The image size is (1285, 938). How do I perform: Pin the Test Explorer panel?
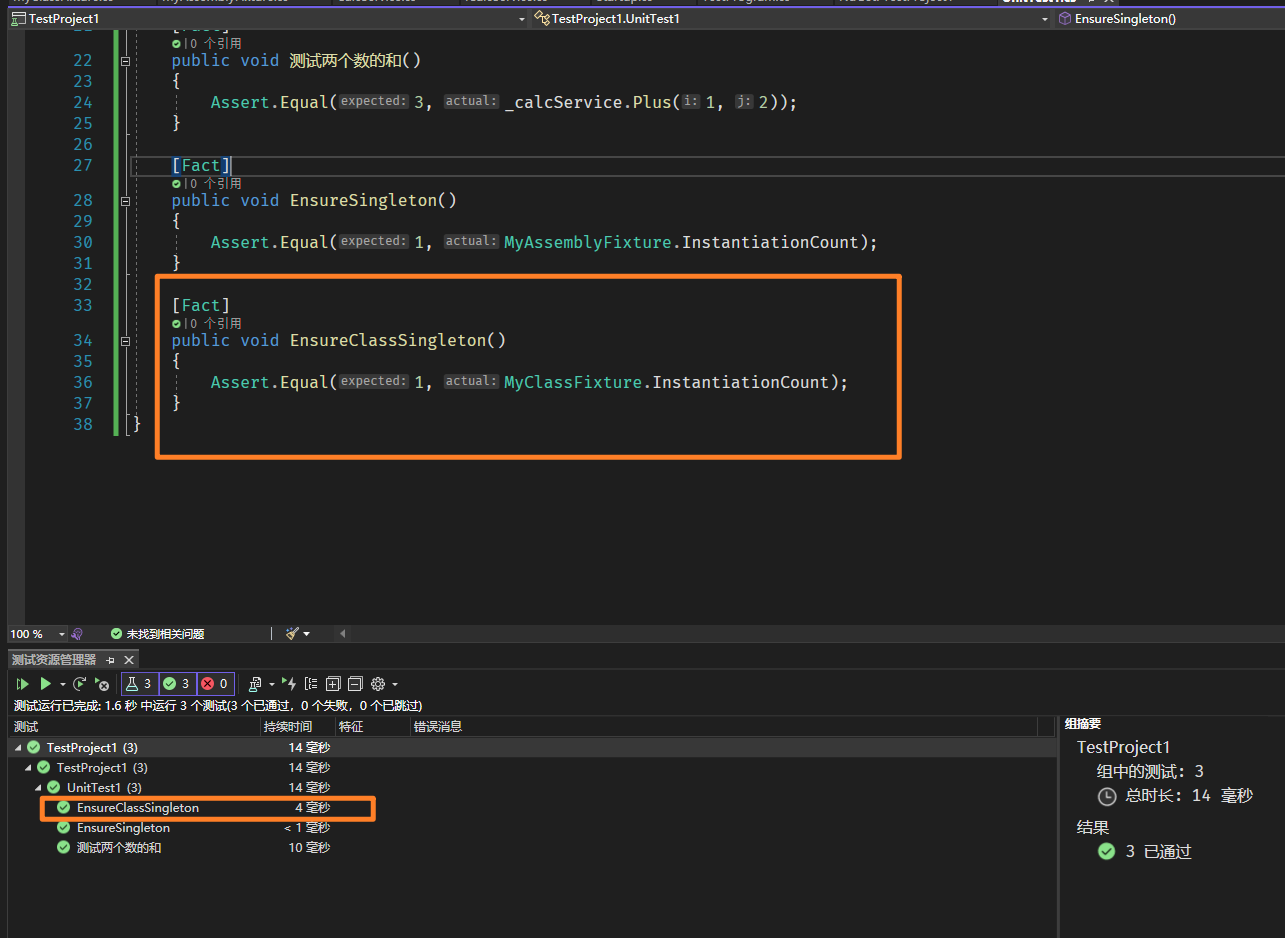coord(111,660)
